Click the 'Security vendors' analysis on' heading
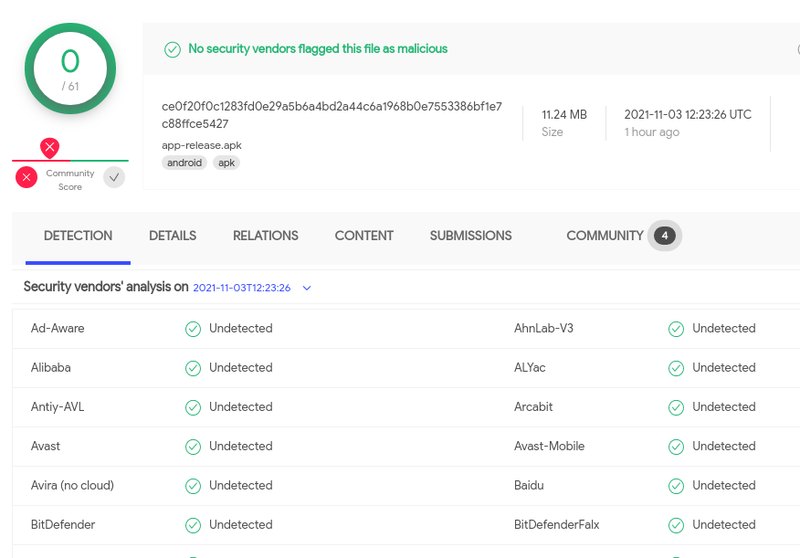This screenshot has width=800, height=558. [106, 287]
